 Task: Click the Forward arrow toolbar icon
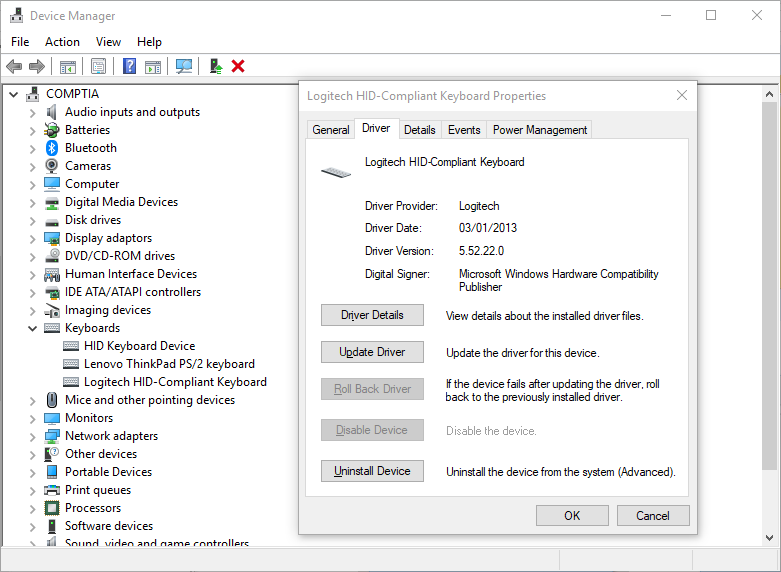click(37, 66)
